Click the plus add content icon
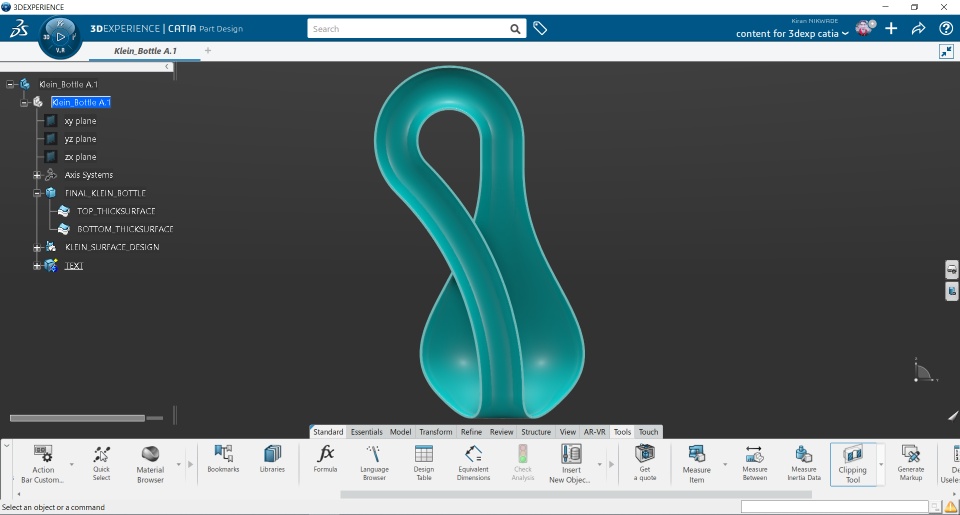This screenshot has width=960, height=515. tap(891, 28)
